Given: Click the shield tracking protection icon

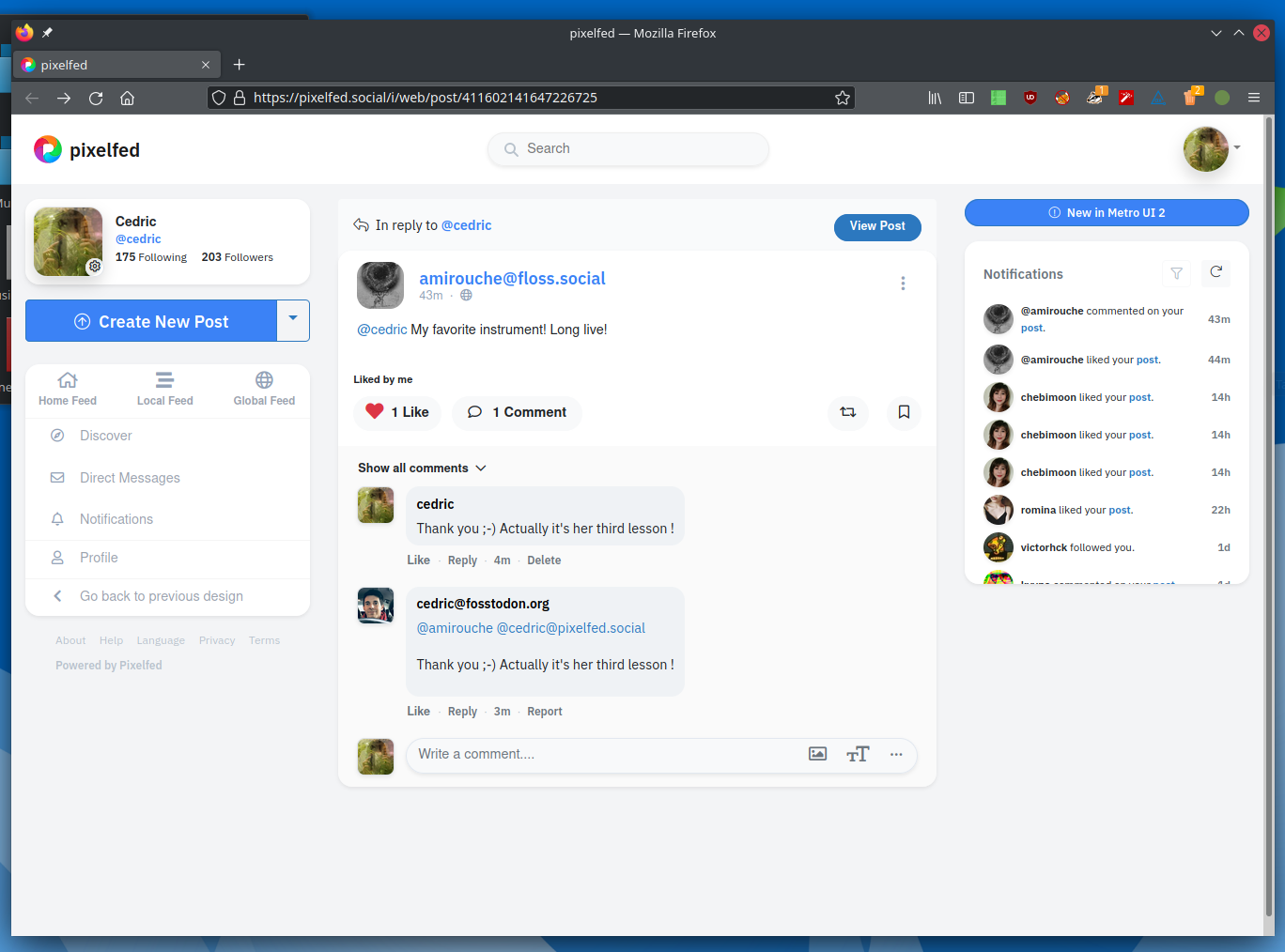Looking at the screenshot, I should (219, 98).
